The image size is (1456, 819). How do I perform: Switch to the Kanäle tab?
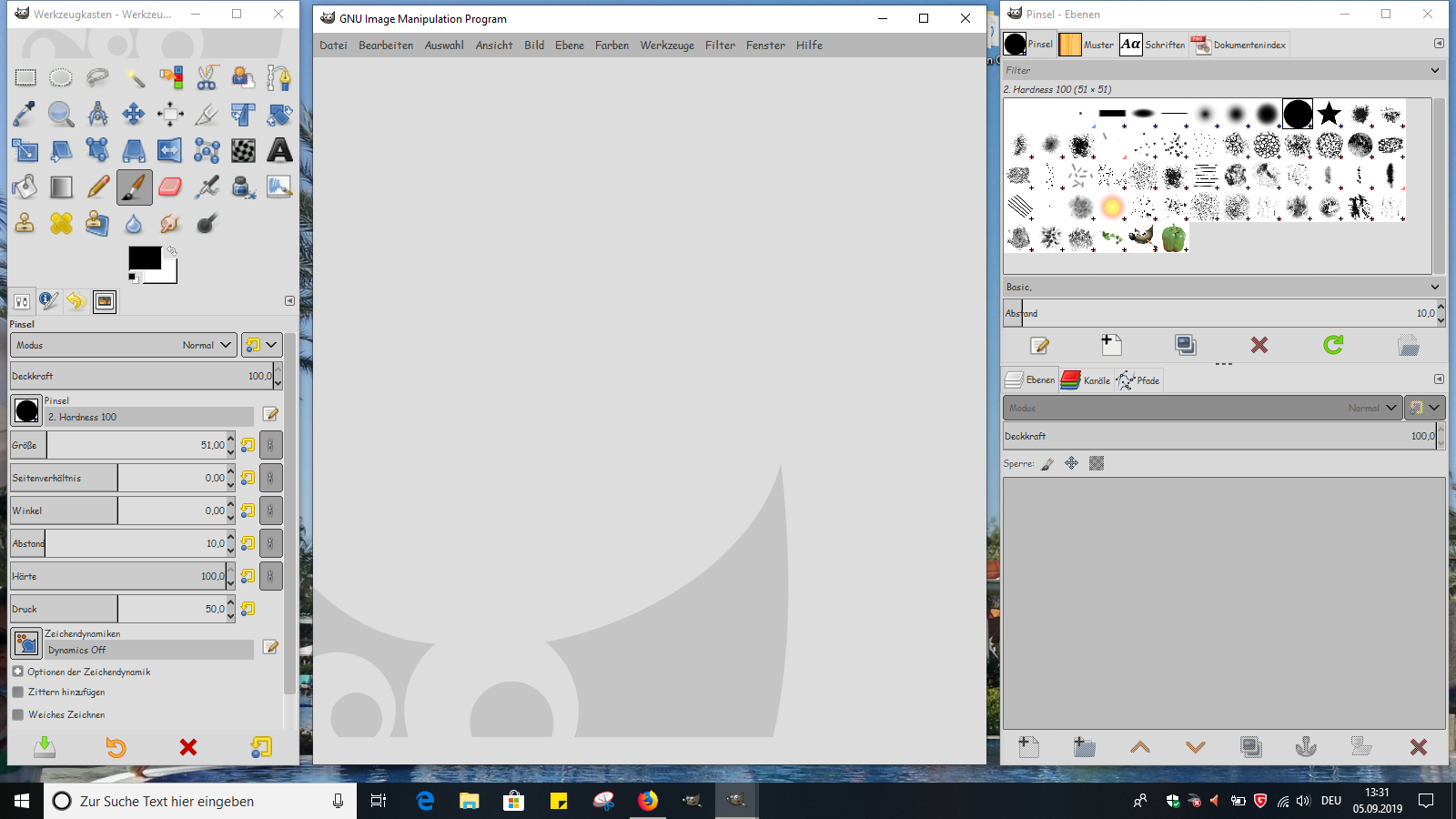(x=1087, y=380)
